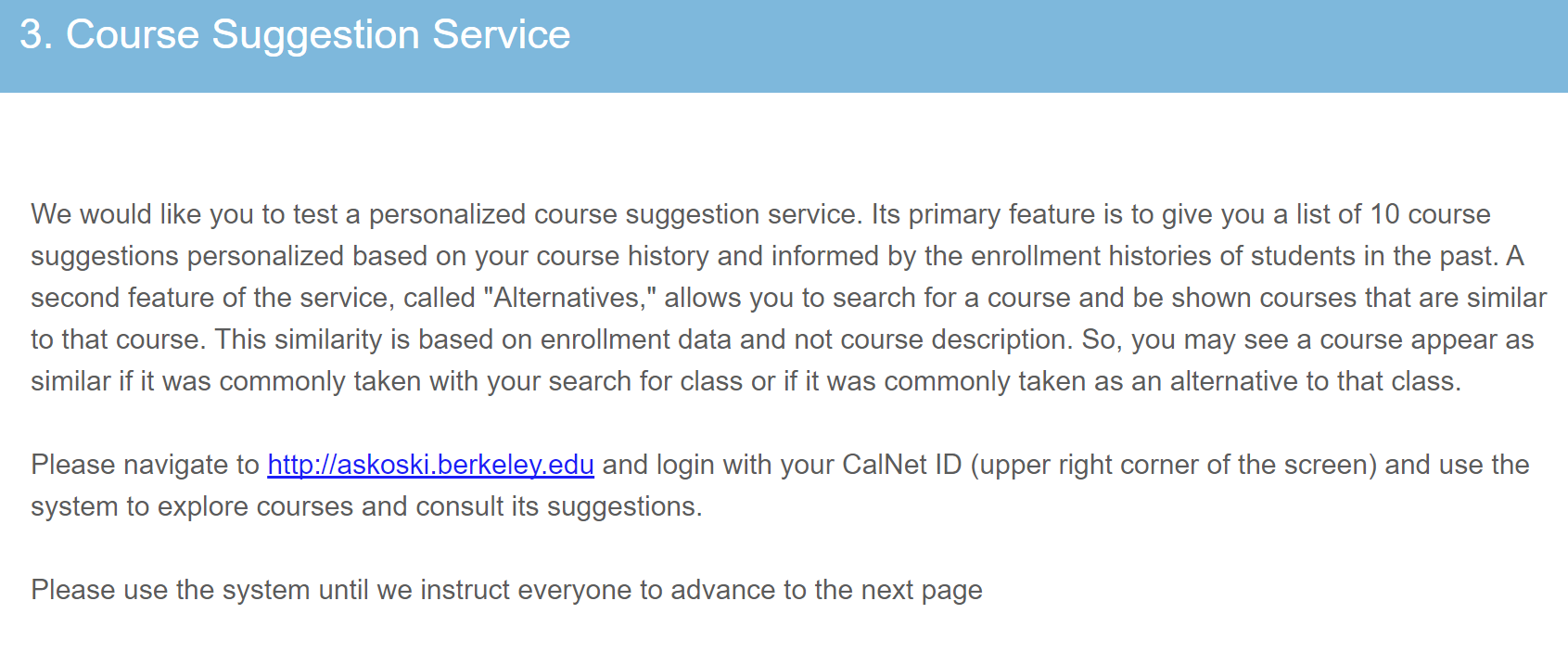Open the askoski.berkeley.edu link
1568x665 pixels.
point(430,465)
